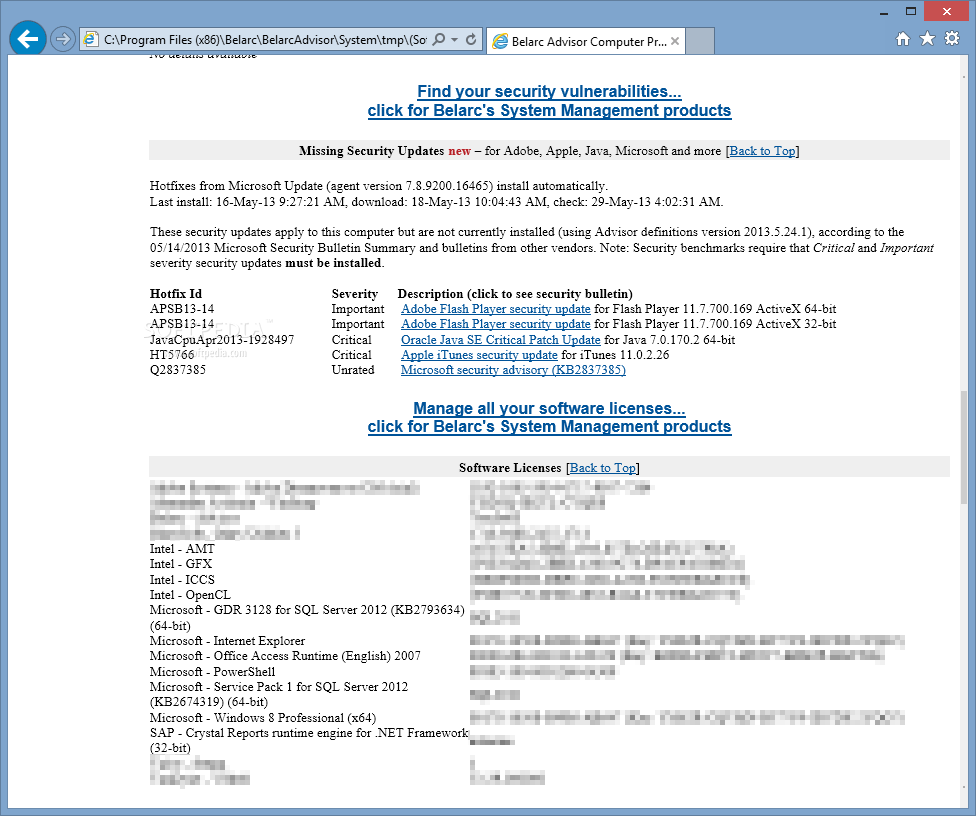The height and width of the screenshot is (816, 976).
Task: Click hotfix ID 'HT5766'
Action: pyautogui.click(x=172, y=355)
